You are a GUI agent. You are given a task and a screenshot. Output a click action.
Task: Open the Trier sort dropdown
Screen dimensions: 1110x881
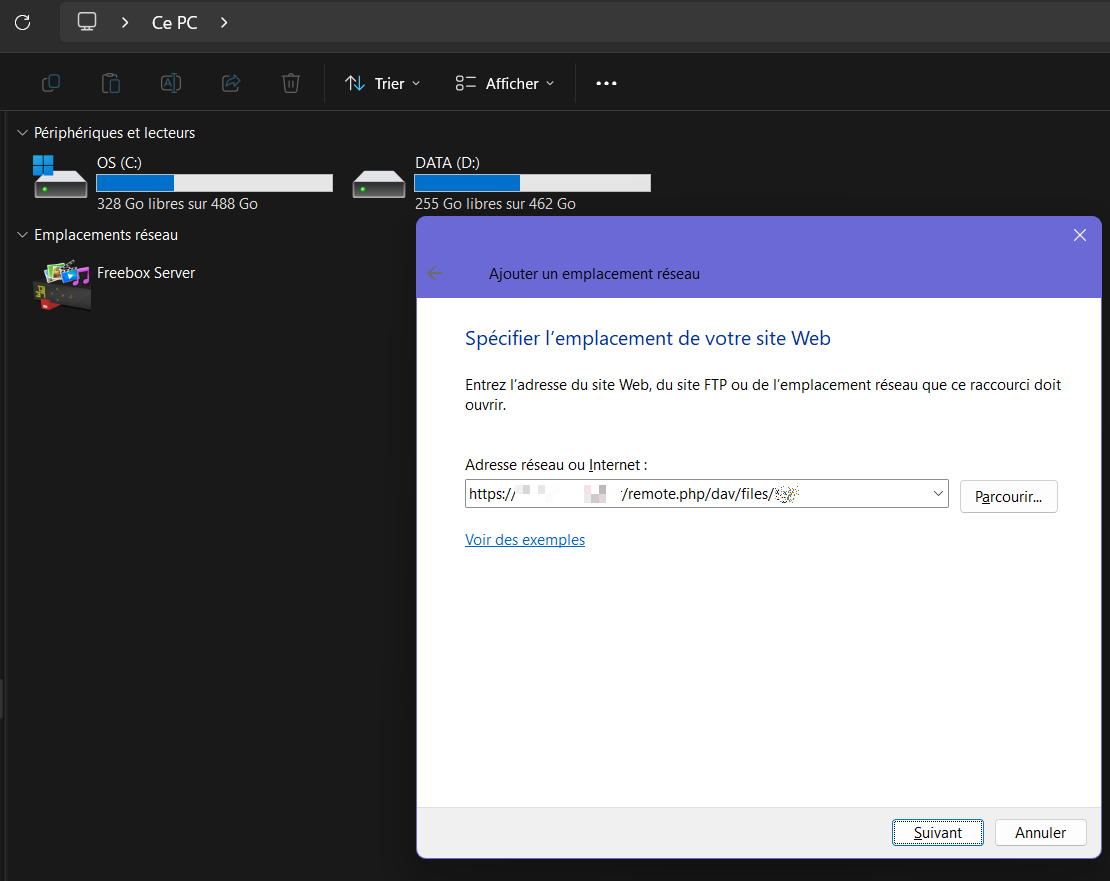(x=382, y=84)
